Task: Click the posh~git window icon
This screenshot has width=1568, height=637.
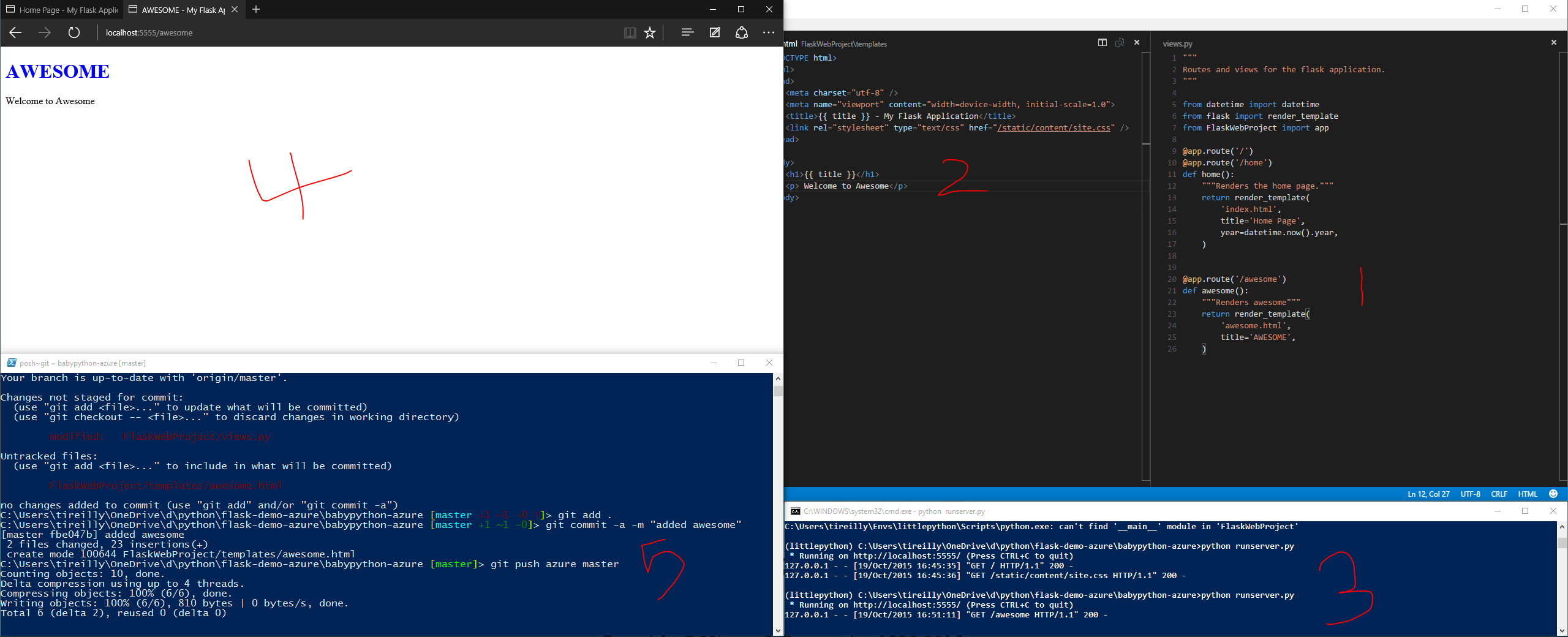Action: (11, 363)
